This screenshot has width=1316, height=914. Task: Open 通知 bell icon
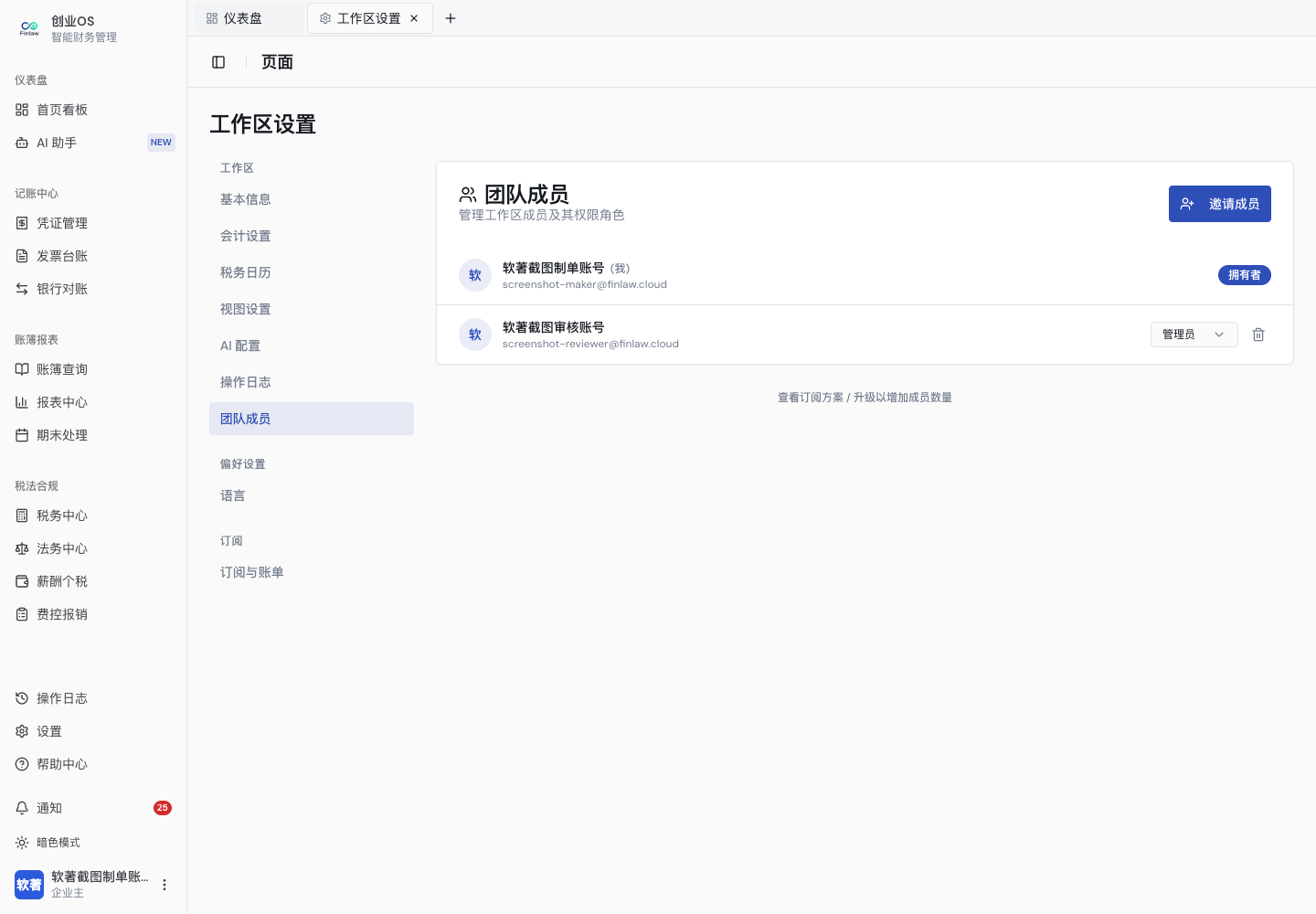[x=22, y=808]
